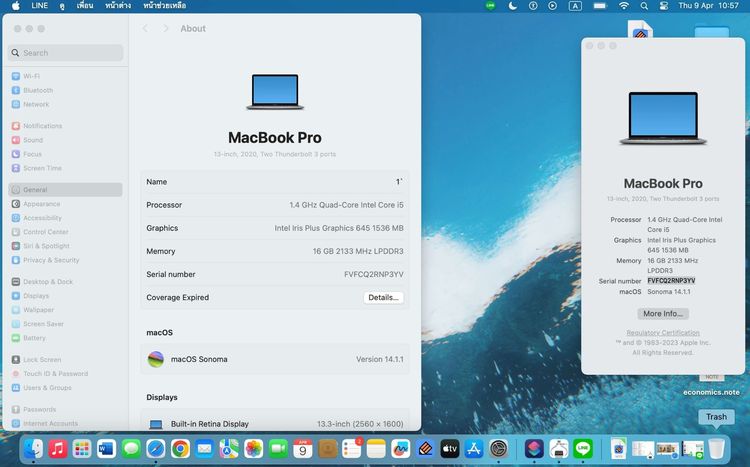Screen dimensions: 750x467
Task: Click the Details... button for Coverage Expired
Action: tap(383, 298)
